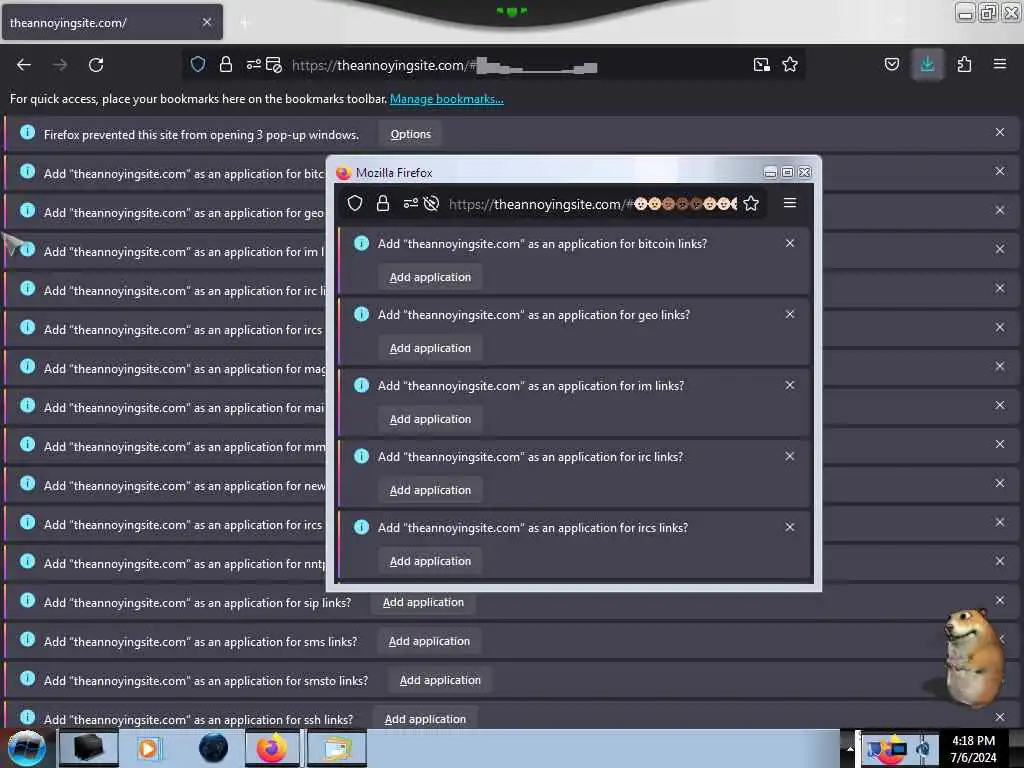Open the file explorer icon on the taskbar
1024x768 pixels.
pos(336,748)
